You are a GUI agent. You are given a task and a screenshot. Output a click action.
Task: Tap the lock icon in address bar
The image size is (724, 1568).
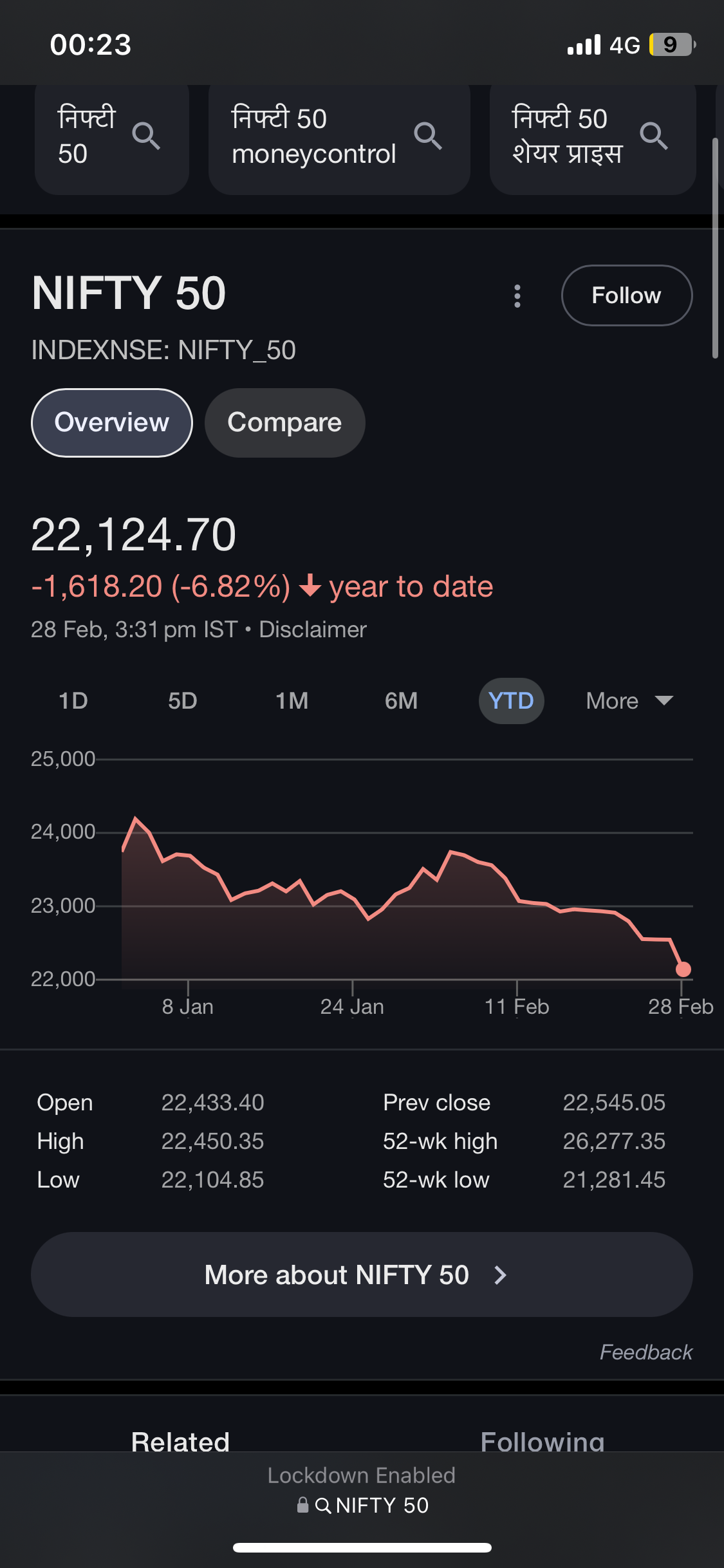302,1505
